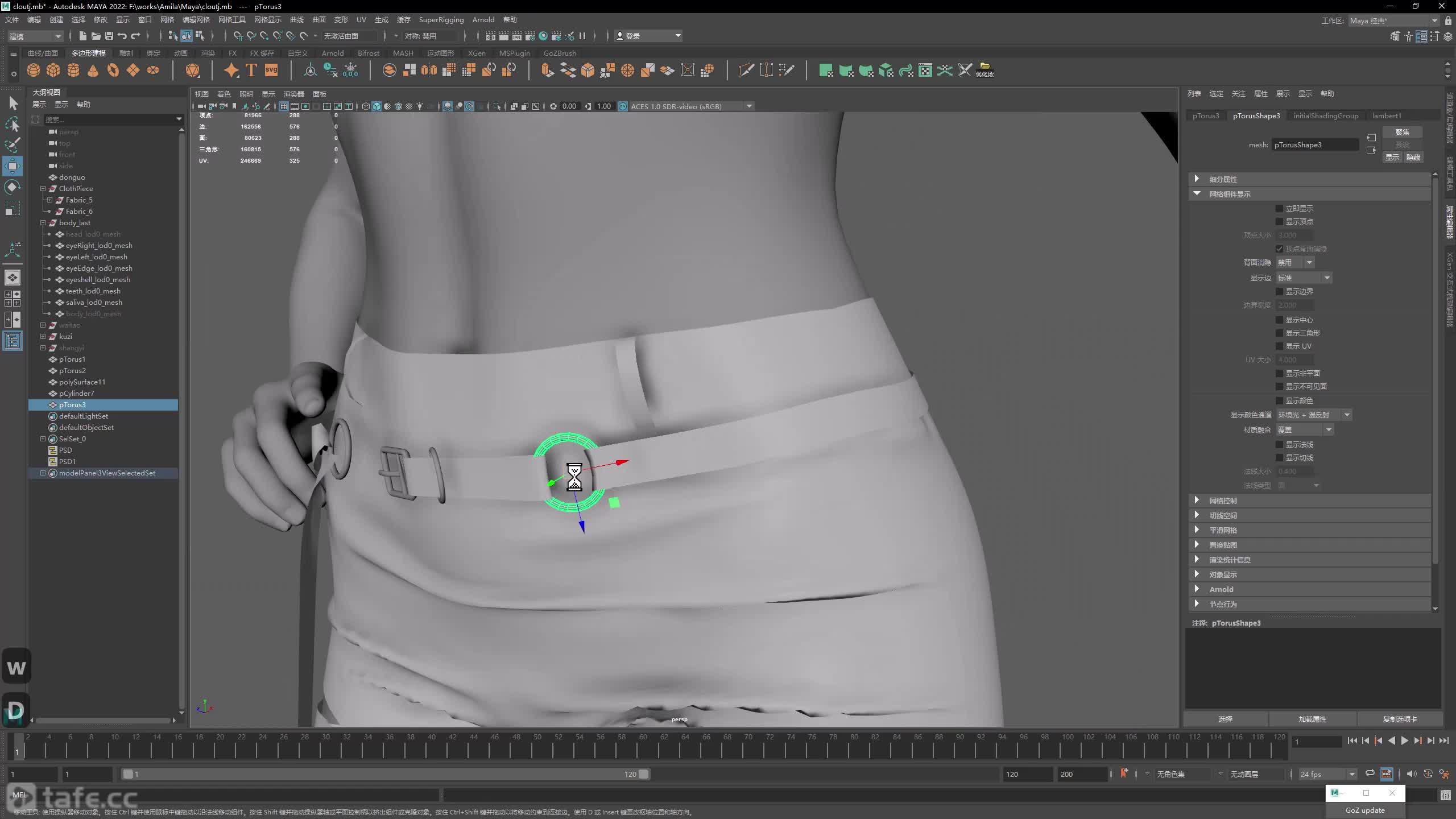Click the 聚焦 button
1456x819 pixels.
coord(1403,132)
